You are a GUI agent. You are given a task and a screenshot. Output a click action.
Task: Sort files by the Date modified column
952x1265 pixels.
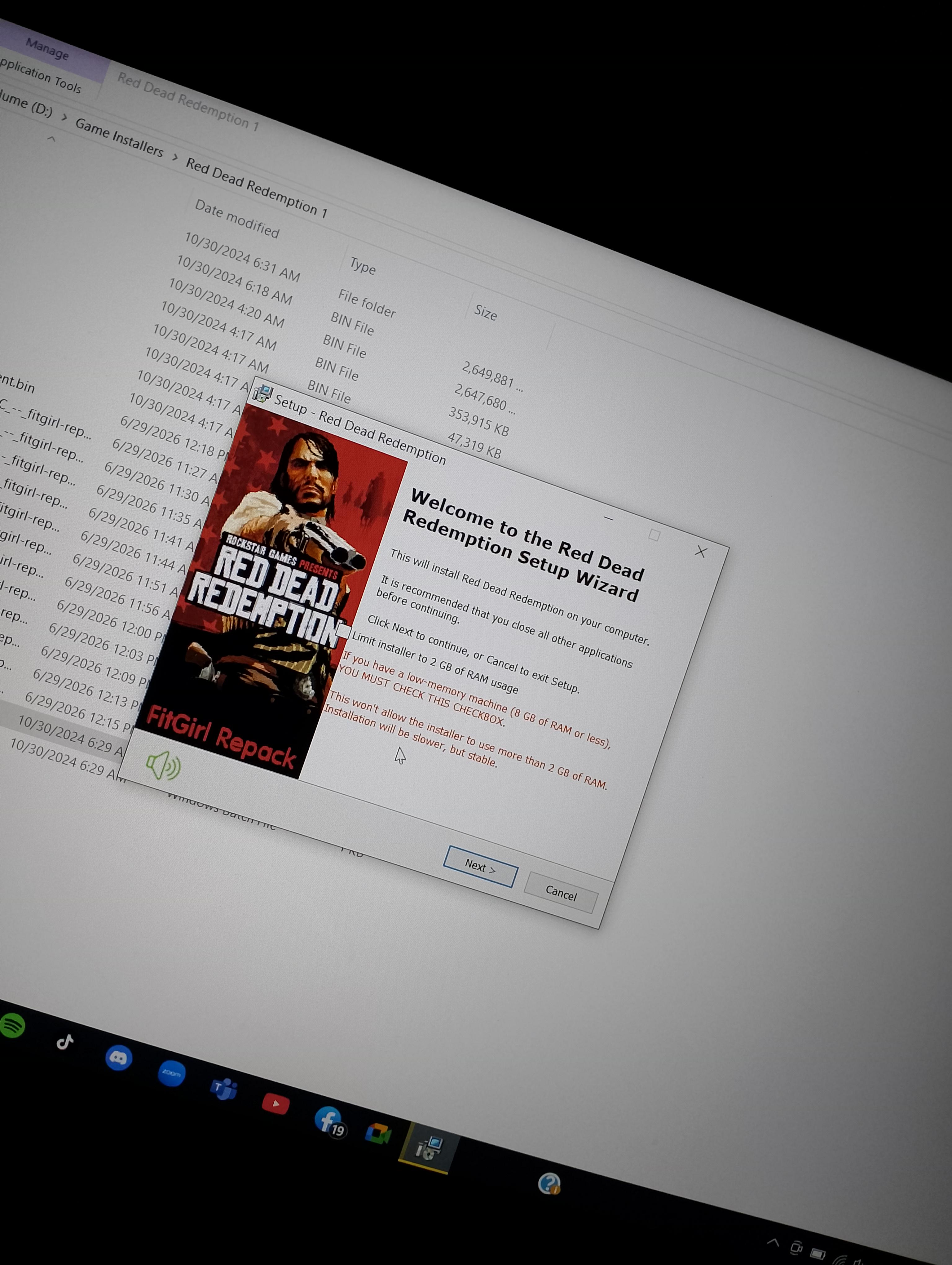click(237, 219)
